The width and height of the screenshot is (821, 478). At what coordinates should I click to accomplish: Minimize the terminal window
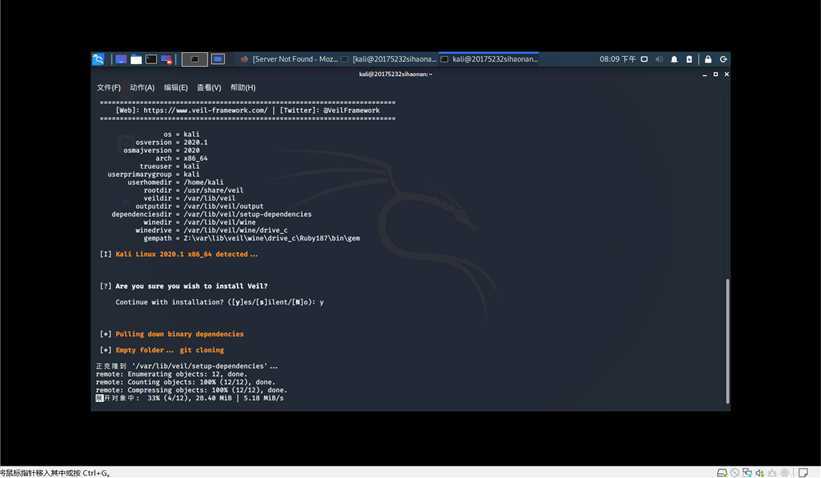(705, 75)
